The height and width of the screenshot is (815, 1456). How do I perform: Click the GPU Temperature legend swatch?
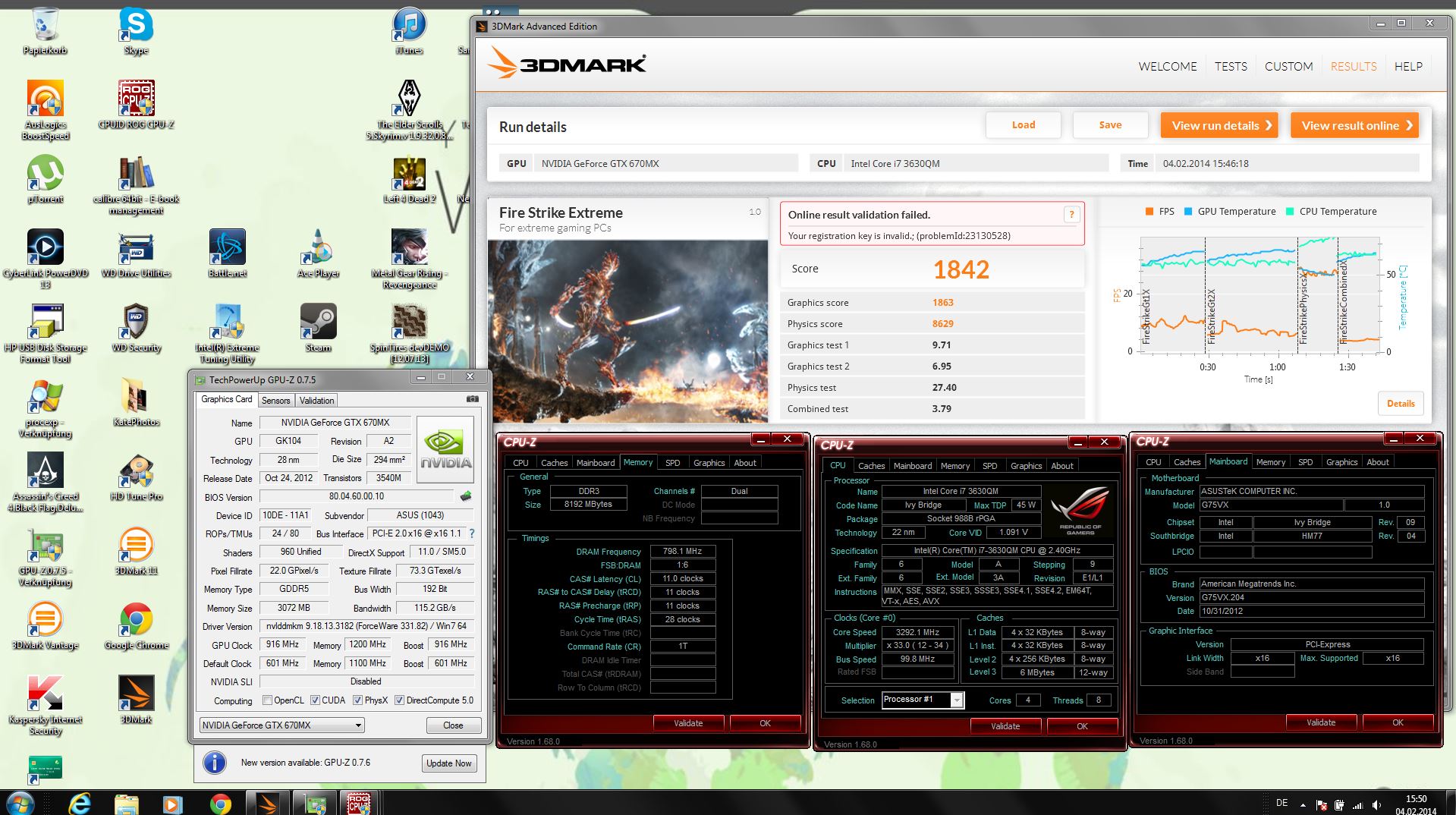point(1188,212)
